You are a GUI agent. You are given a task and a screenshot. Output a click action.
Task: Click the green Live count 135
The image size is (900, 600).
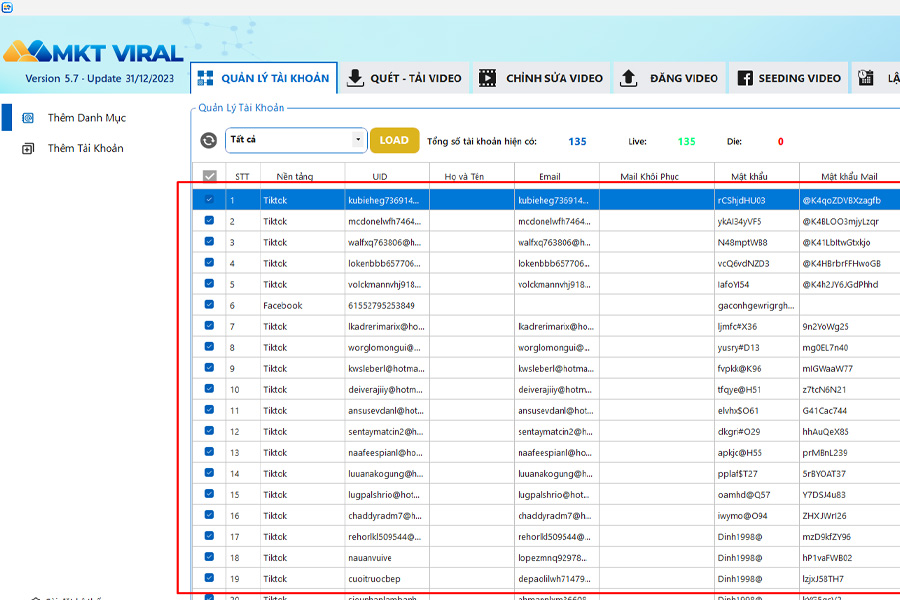pyautogui.click(x=686, y=141)
